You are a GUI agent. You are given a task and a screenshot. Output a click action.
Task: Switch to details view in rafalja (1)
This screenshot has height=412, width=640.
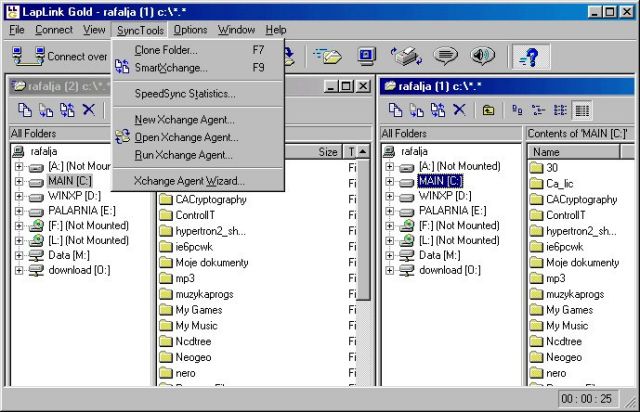pyautogui.click(x=582, y=111)
